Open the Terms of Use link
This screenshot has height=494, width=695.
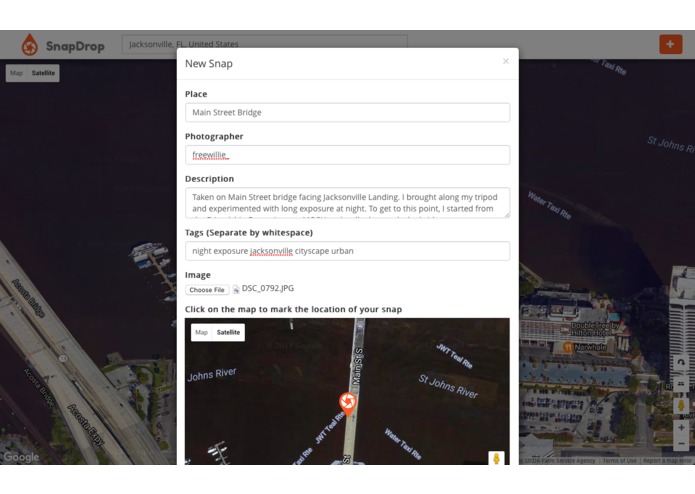click(619, 461)
